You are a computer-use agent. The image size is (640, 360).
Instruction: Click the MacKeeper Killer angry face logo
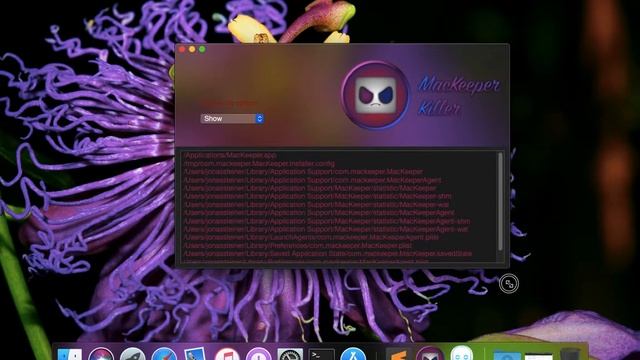[376, 95]
